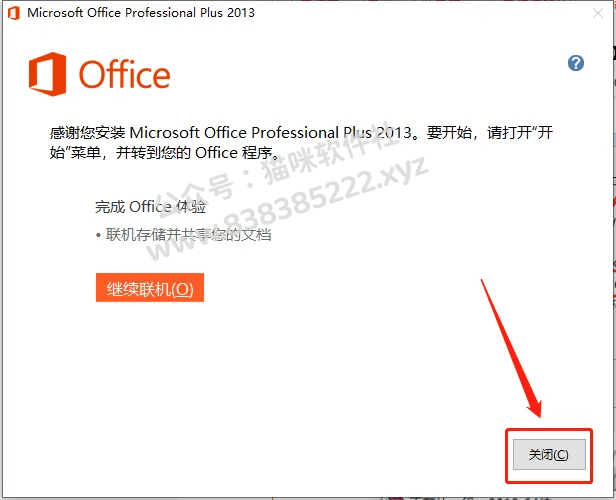Click the Office icon in the title bar
The width and height of the screenshot is (616, 500).
click(x=14, y=13)
